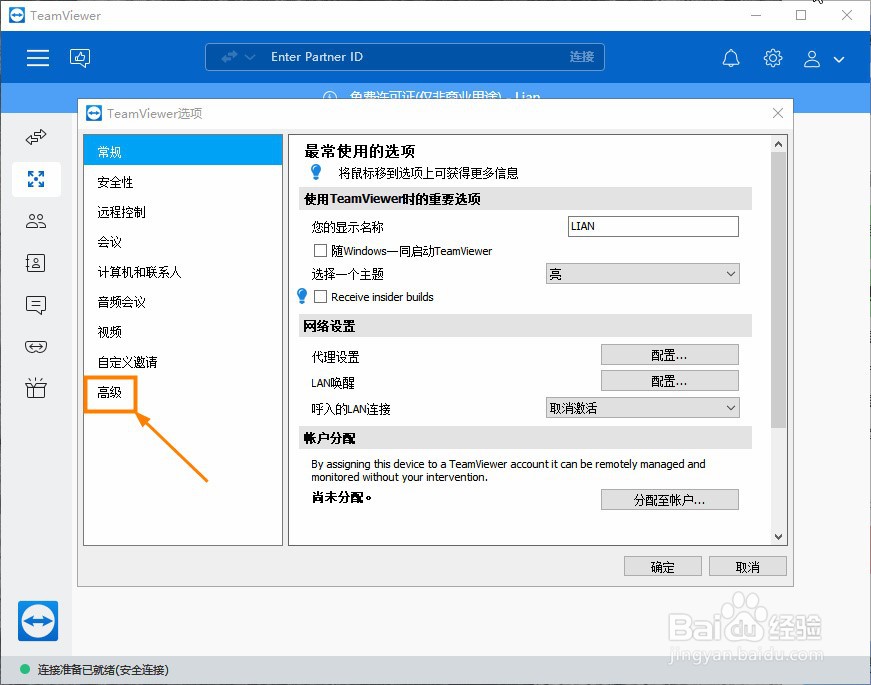Open the notifications bell
The width and height of the screenshot is (871, 685).
pyautogui.click(x=731, y=58)
